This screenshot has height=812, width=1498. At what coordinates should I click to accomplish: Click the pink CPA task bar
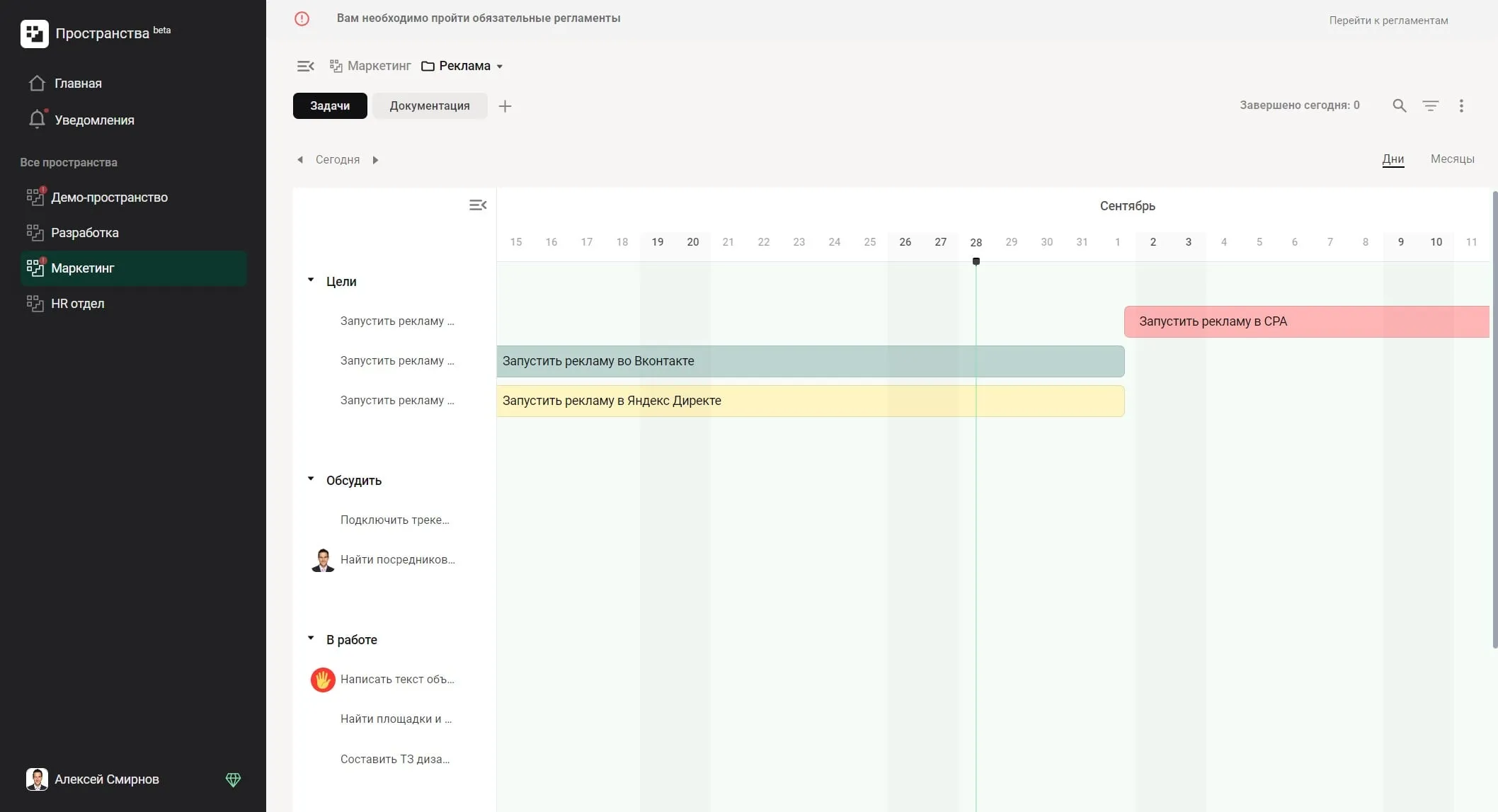(x=1306, y=321)
